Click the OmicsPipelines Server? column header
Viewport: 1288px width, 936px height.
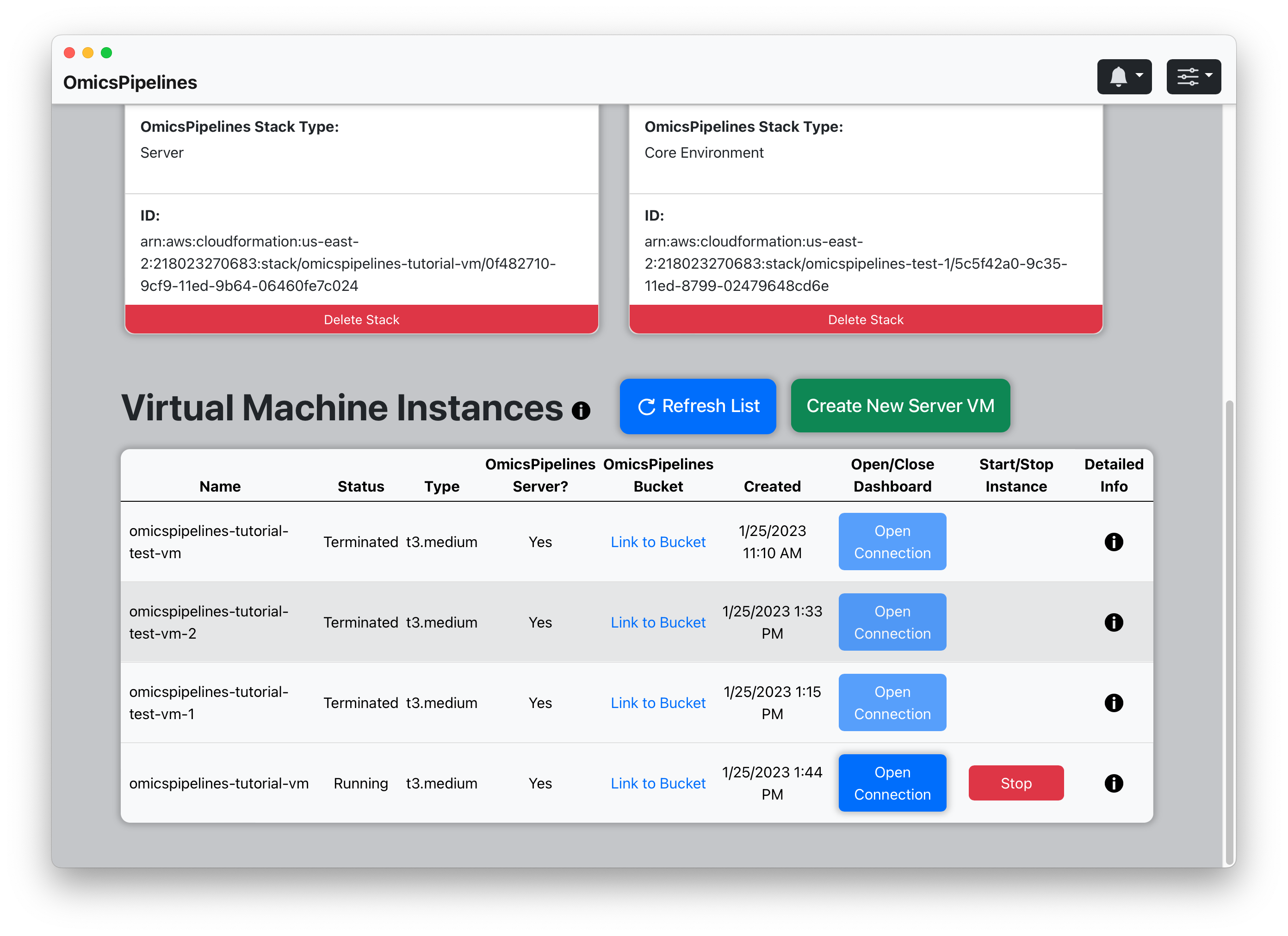point(540,475)
